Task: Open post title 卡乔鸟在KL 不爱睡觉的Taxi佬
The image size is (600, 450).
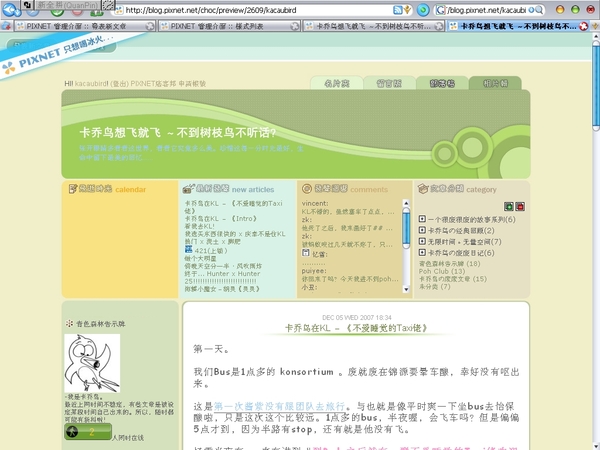Action: [356, 328]
